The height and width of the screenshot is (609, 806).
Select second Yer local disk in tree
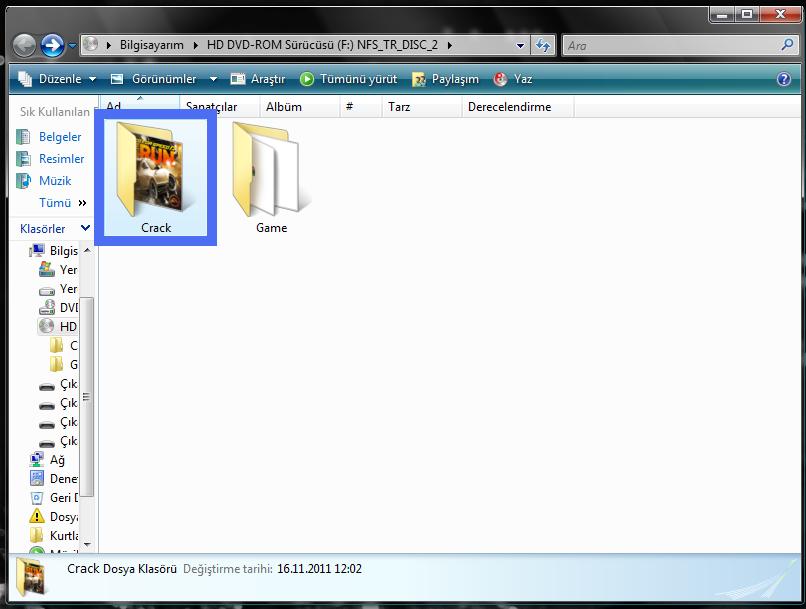pos(58,289)
